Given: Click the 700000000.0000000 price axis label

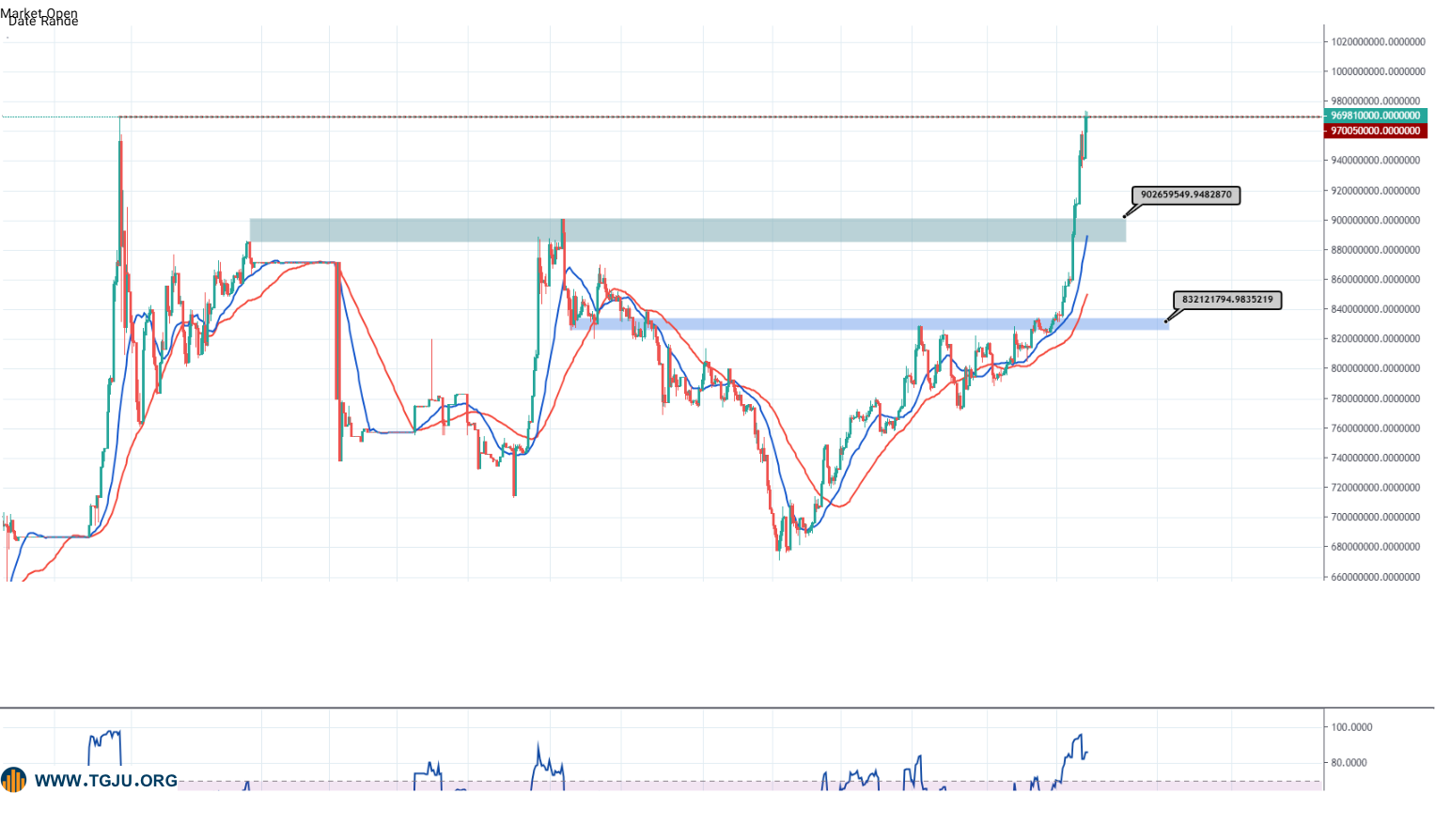Looking at the screenshot, I should (x=1375, y=517).
